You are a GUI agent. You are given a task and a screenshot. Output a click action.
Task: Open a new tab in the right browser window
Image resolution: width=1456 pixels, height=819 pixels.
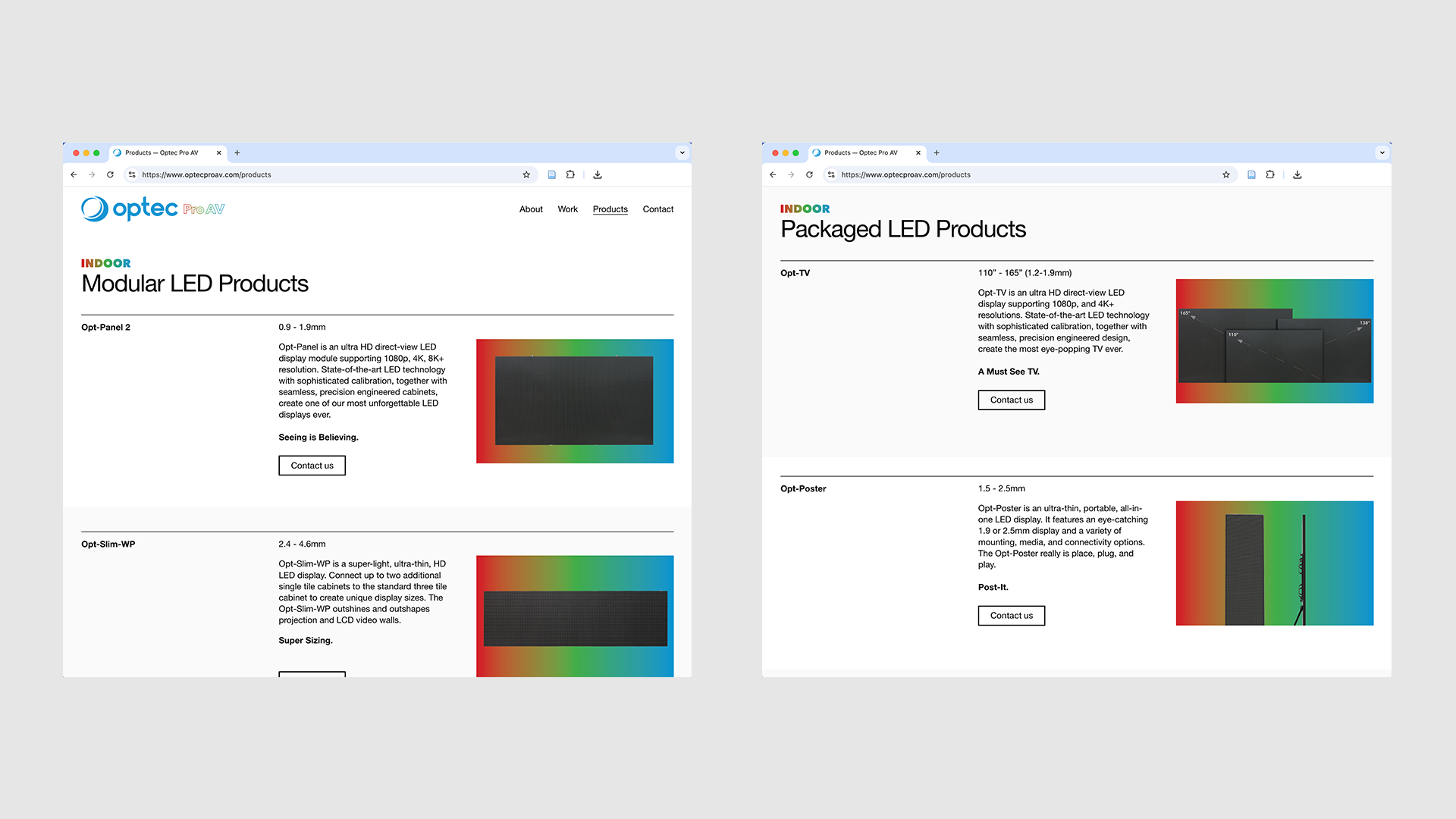(x=937, y=152)
